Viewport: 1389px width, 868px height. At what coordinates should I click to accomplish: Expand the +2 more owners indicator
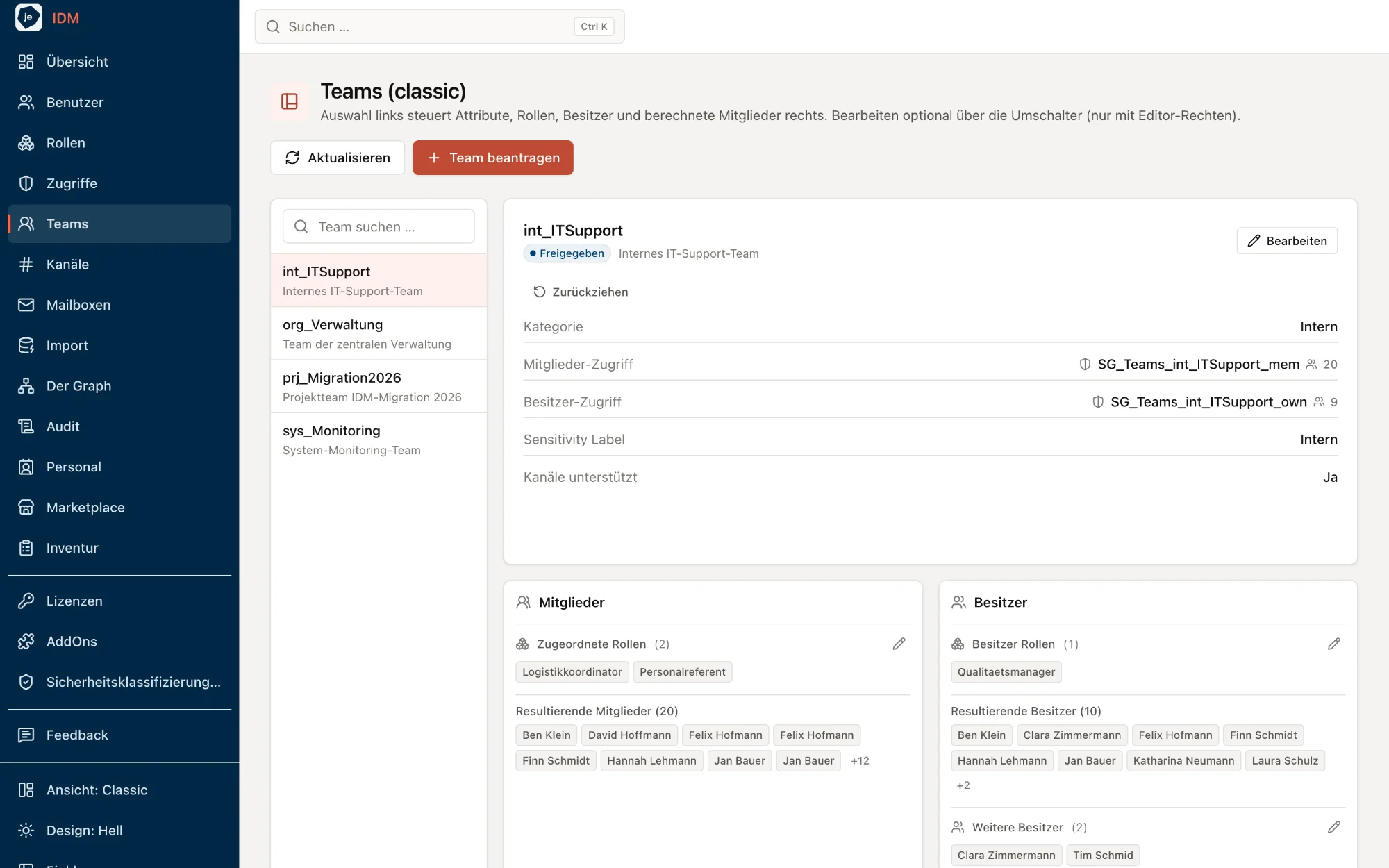tap(963, 785)
